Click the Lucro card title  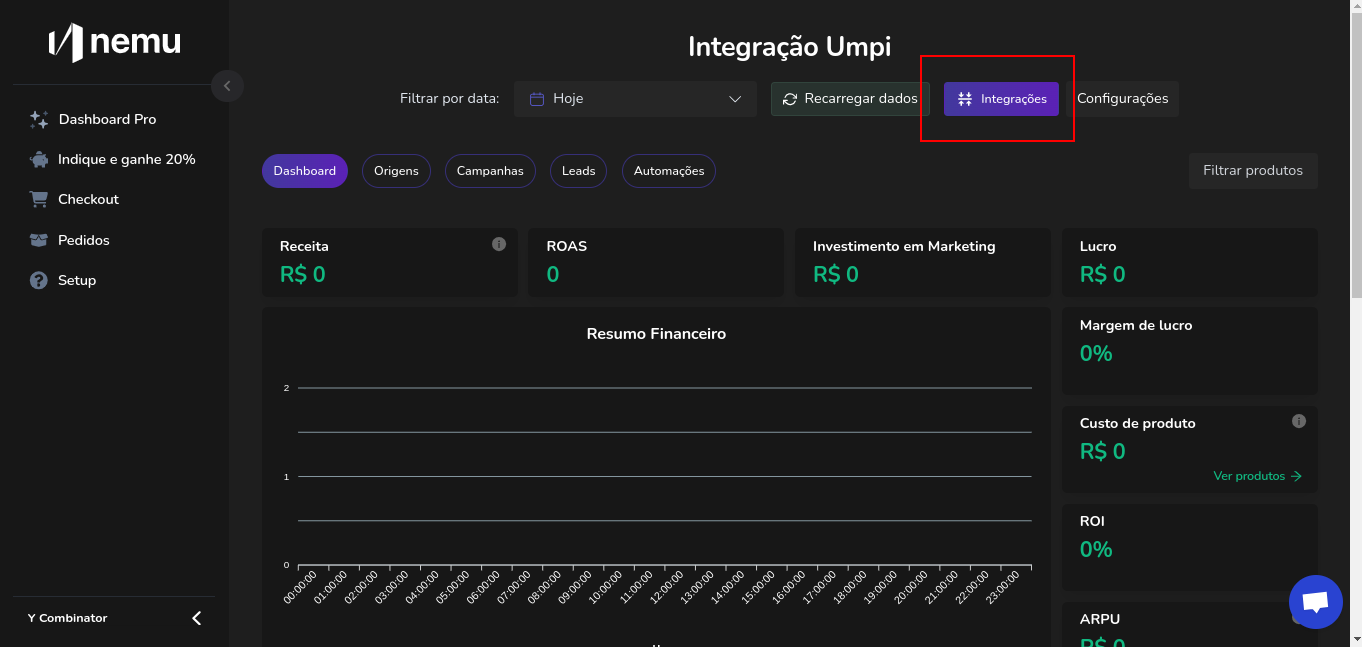1098,246
